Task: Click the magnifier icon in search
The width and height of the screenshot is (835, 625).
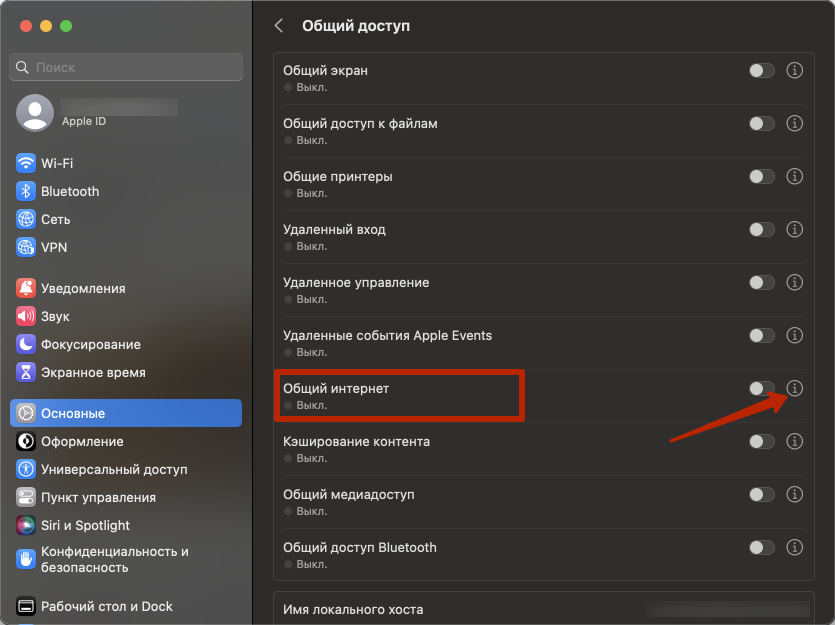Action: [22, 67]
